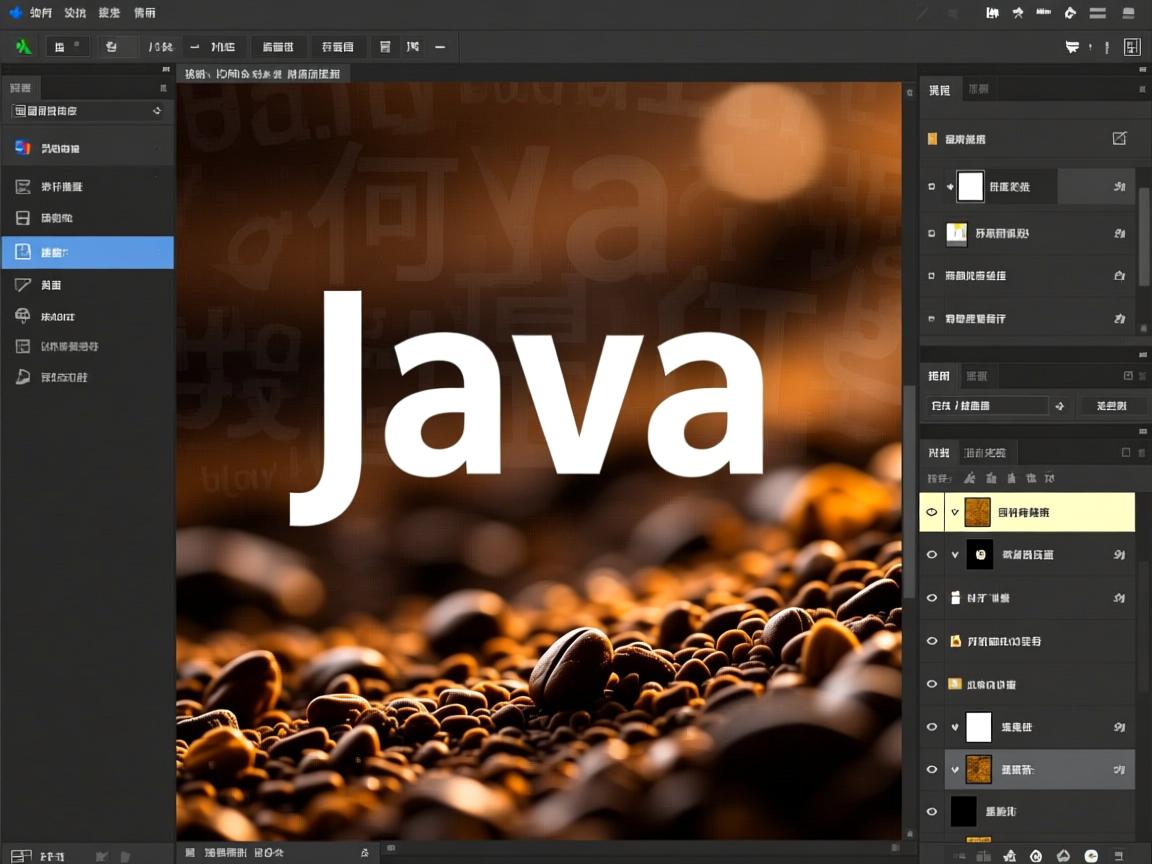
Task: Switch to the second tab in layers panel
Action: click(x=984, y=453)
